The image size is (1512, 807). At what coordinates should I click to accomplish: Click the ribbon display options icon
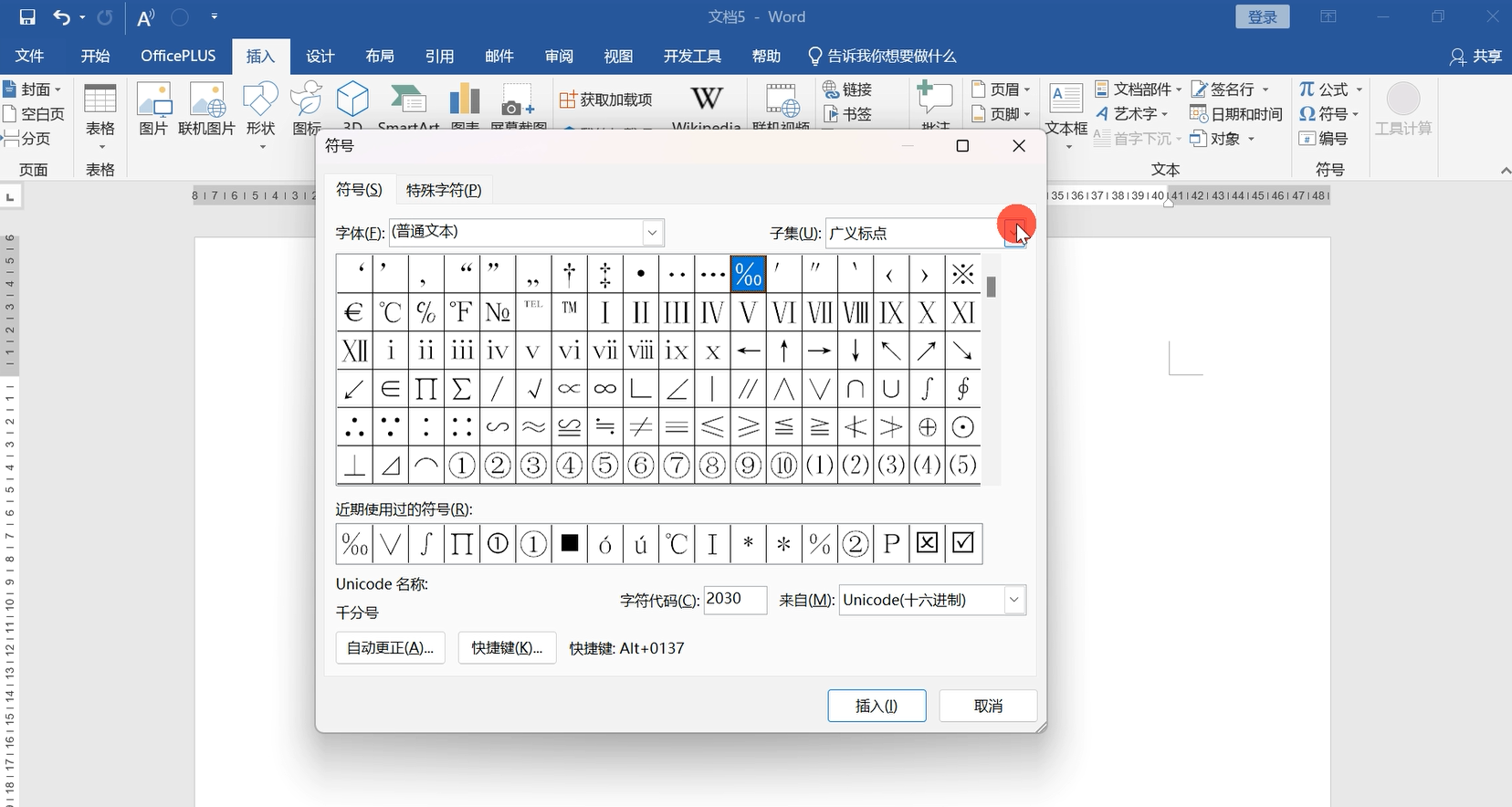pyautogui.click(x=1328, y=16)
